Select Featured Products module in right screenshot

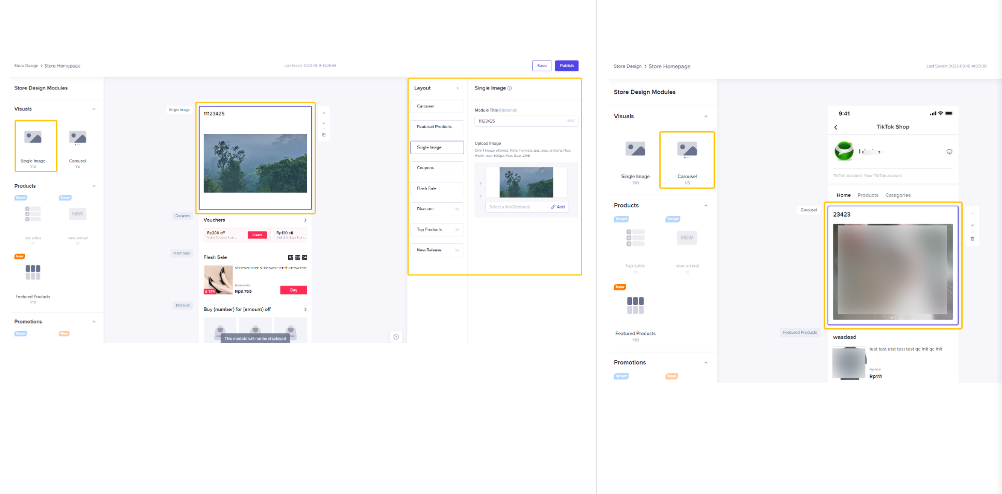pyautogui.click(x=635, y=305)
